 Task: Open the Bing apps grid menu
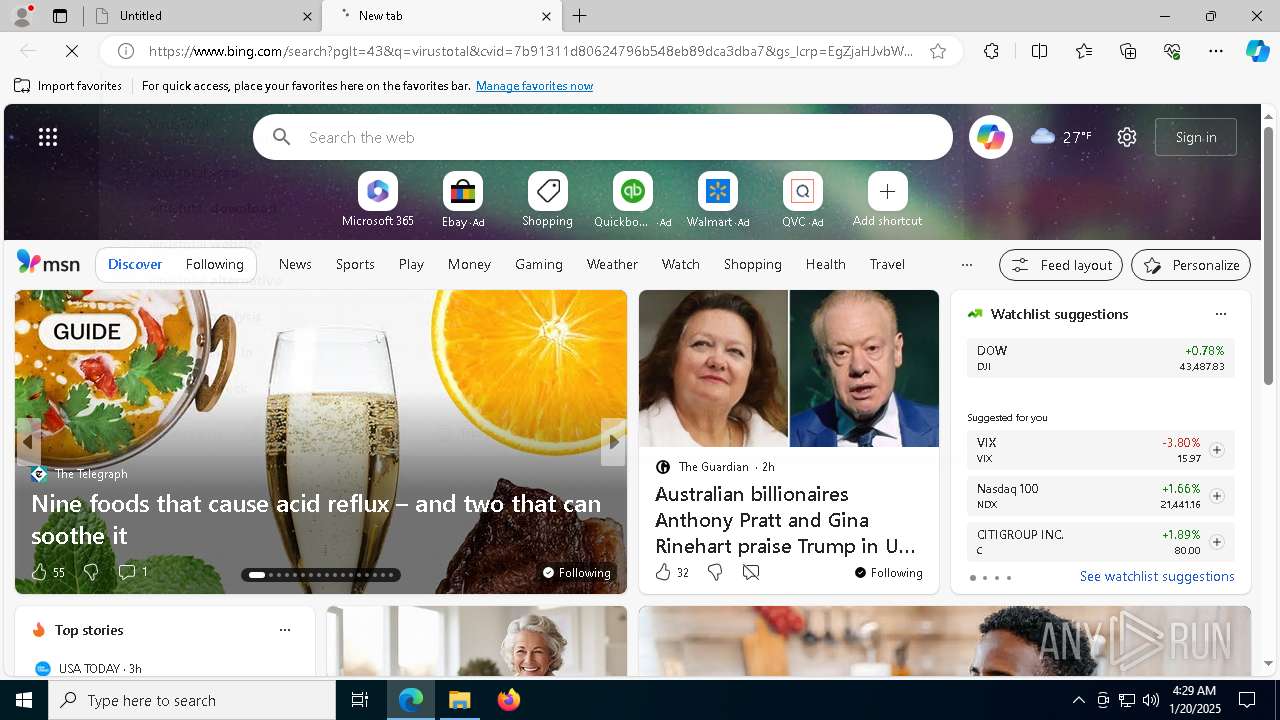click(48, 137)
